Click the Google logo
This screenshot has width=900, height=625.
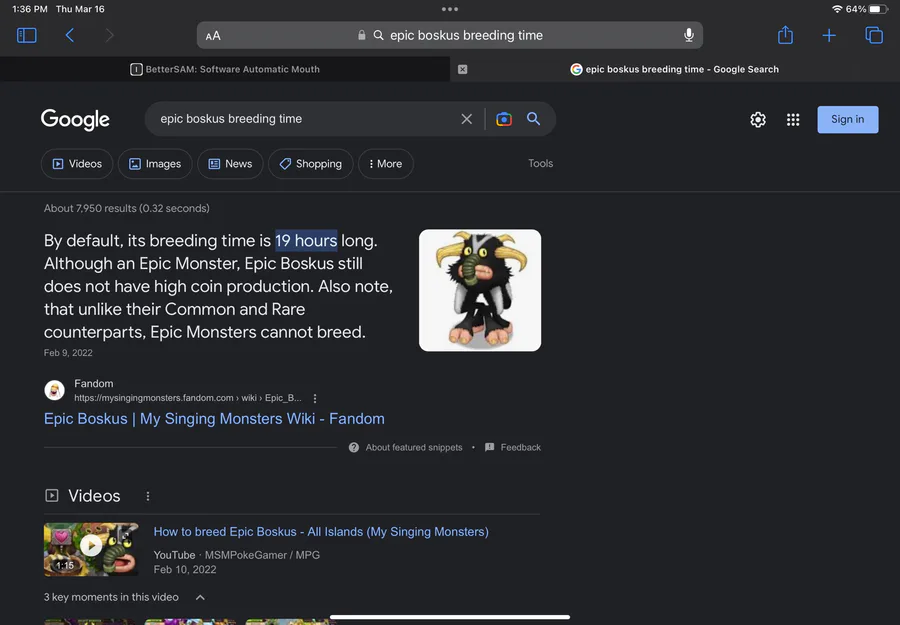click(75, 119)
